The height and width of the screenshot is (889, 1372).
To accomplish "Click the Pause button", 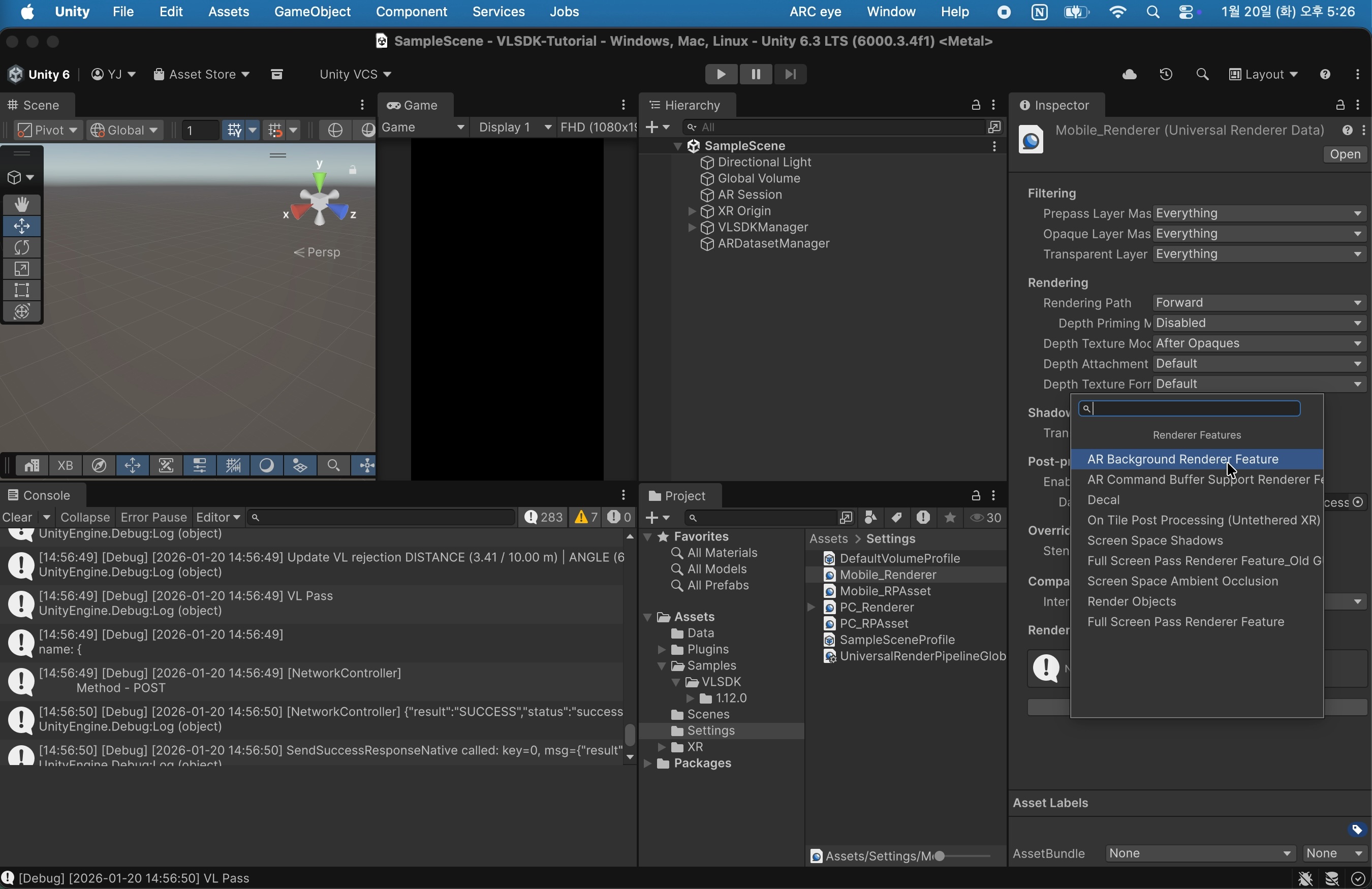I will tap(755, 74).
